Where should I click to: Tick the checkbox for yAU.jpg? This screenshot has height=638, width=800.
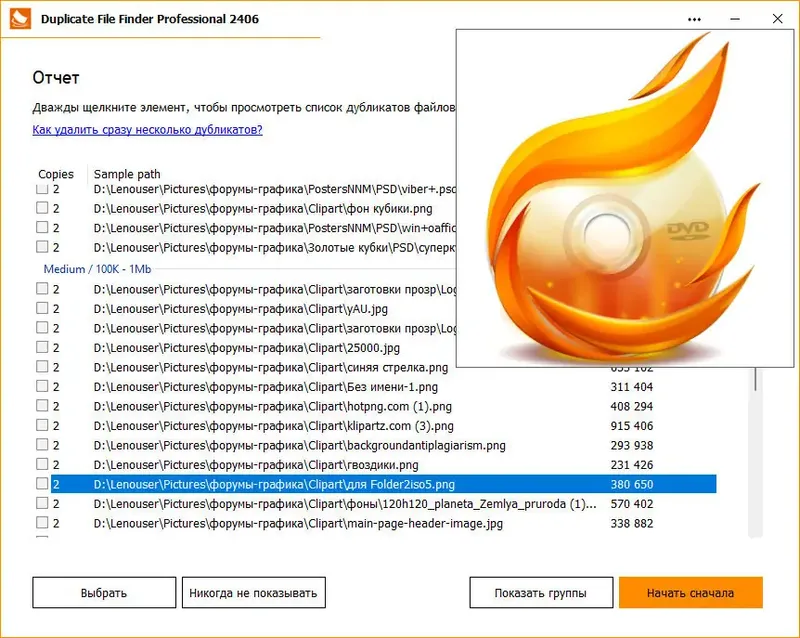42,308
